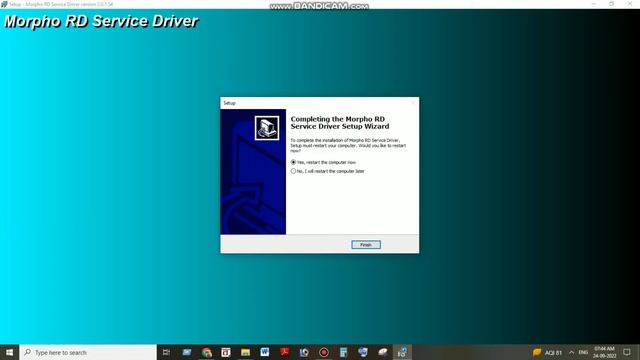Click the 'Completing the Morpho RD' heading
The width and height of the screenshot is (640, 360).
pyautogui.click(x=340, y=122)
